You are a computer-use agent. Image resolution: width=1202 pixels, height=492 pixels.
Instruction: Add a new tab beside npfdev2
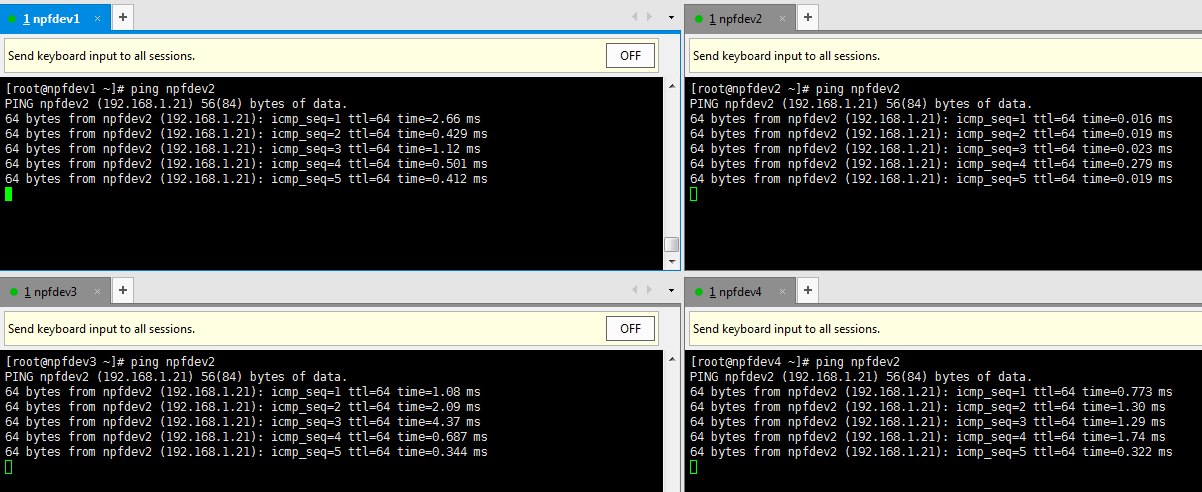click(807, 18)
